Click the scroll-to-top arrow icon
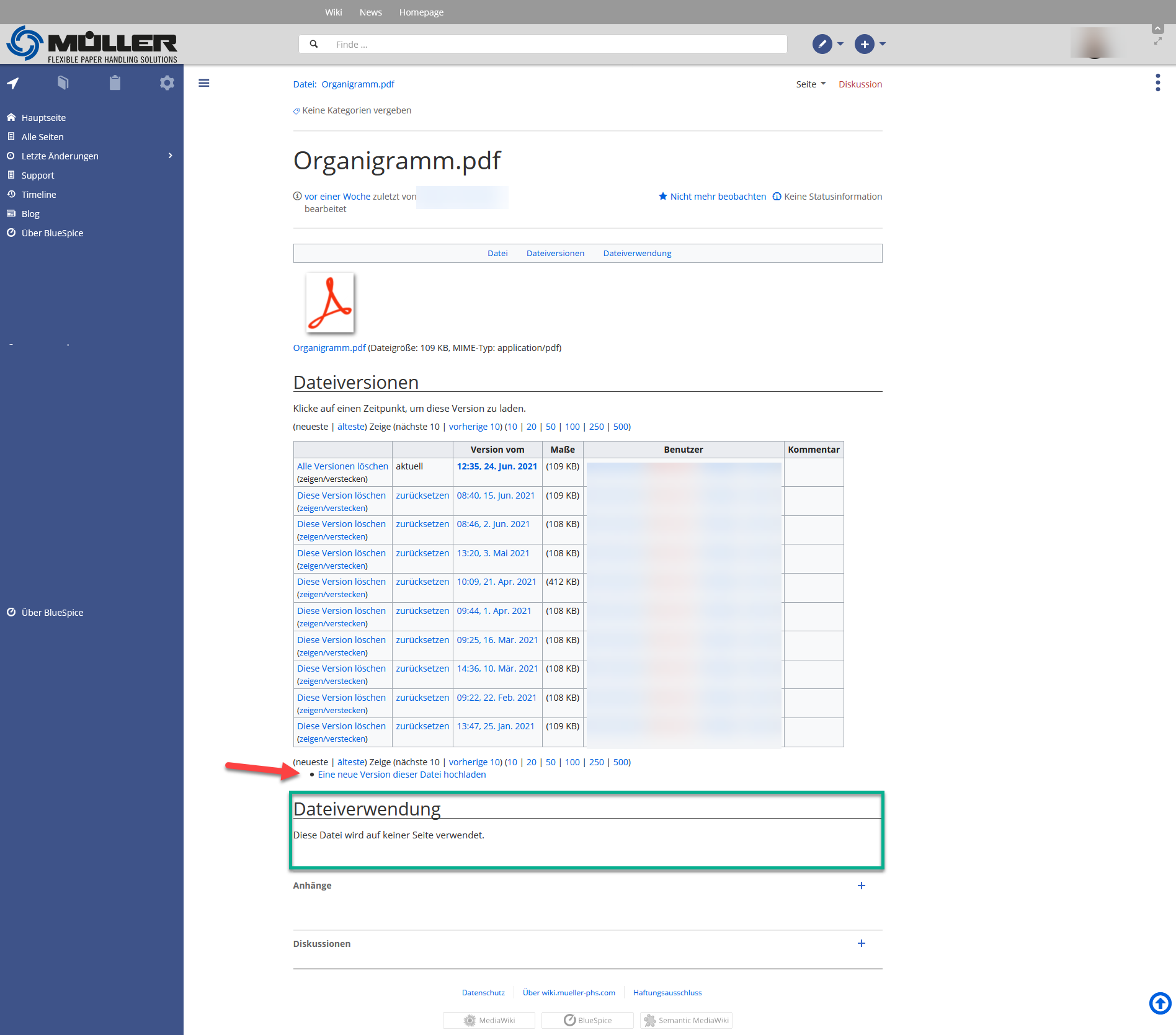This screenshot has height=1035, width=1176. coord(1159,1003)
